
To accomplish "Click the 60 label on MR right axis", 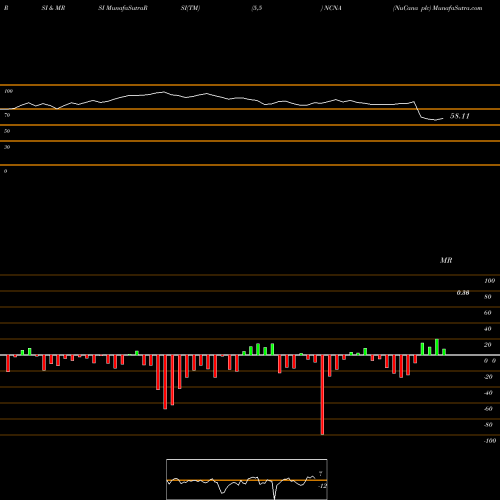I will pyautogui.click(x=488, y=313).
